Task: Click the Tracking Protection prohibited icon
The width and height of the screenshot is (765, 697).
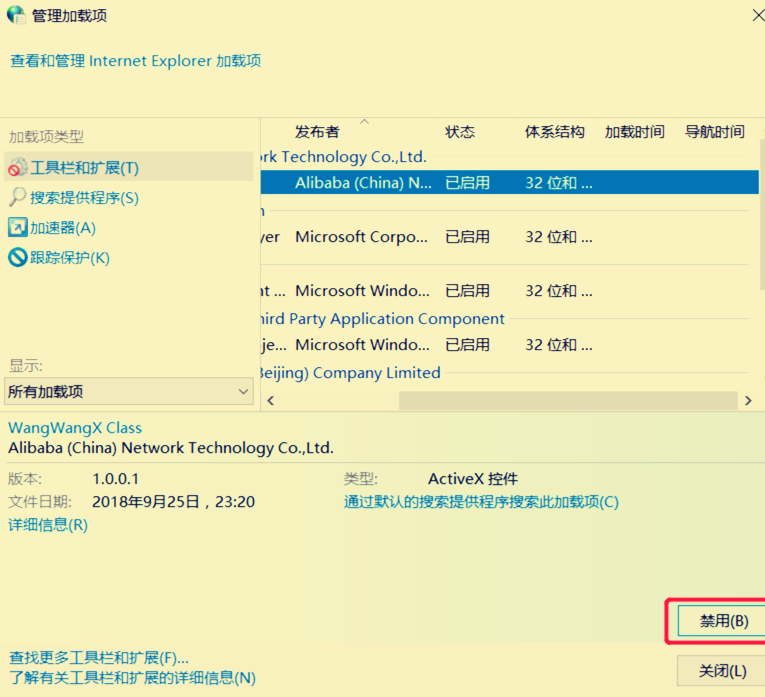Action: pyautogui.click(x=18, y=257)
